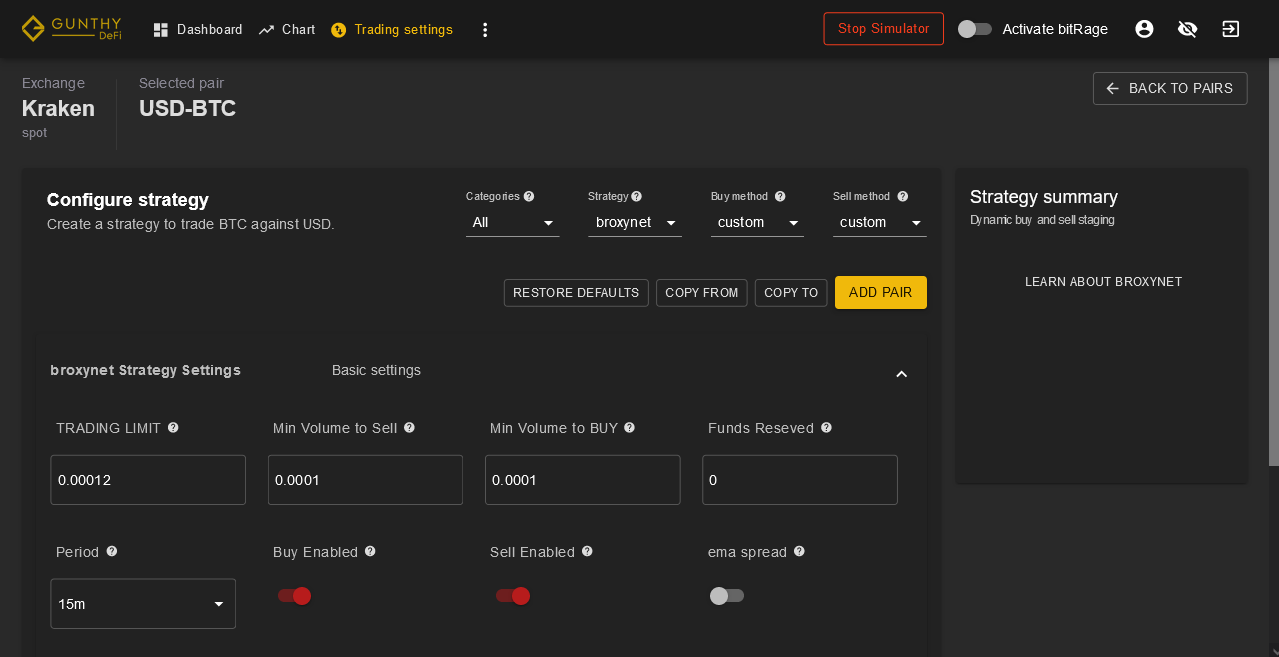
Task: Click the Funds Reseved help icon
Action: coord(826,427)
